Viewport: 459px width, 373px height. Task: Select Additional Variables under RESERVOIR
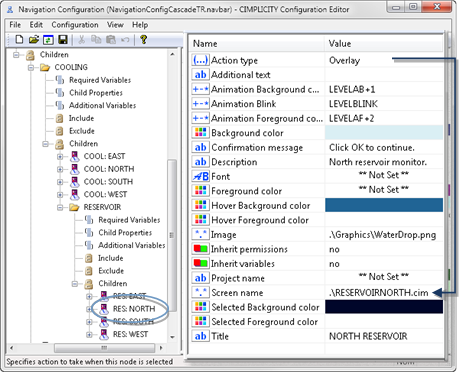[x=132, y=245]
